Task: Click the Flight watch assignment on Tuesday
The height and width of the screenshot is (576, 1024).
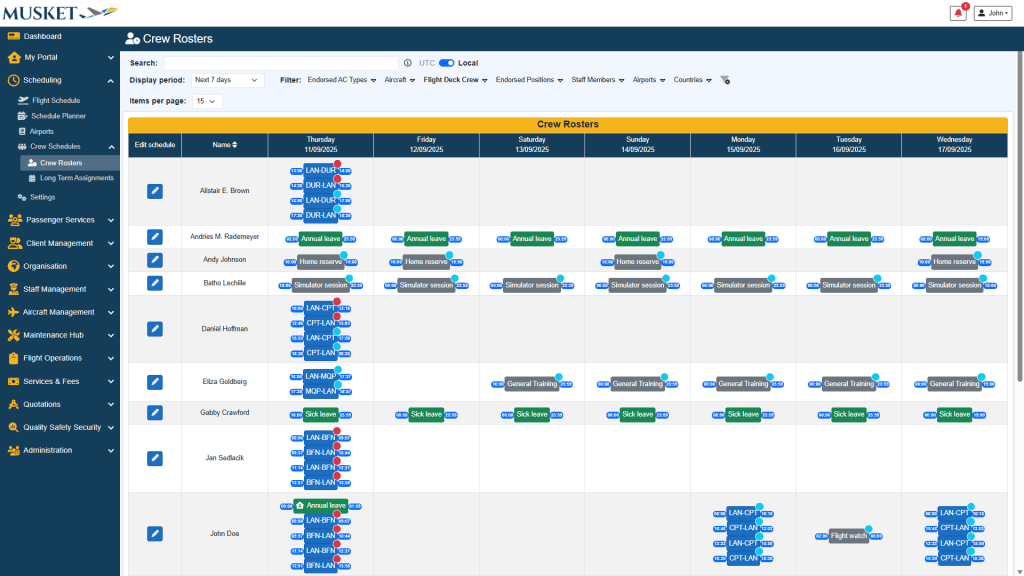Action: pyautogui.click(x=848, y=536)
